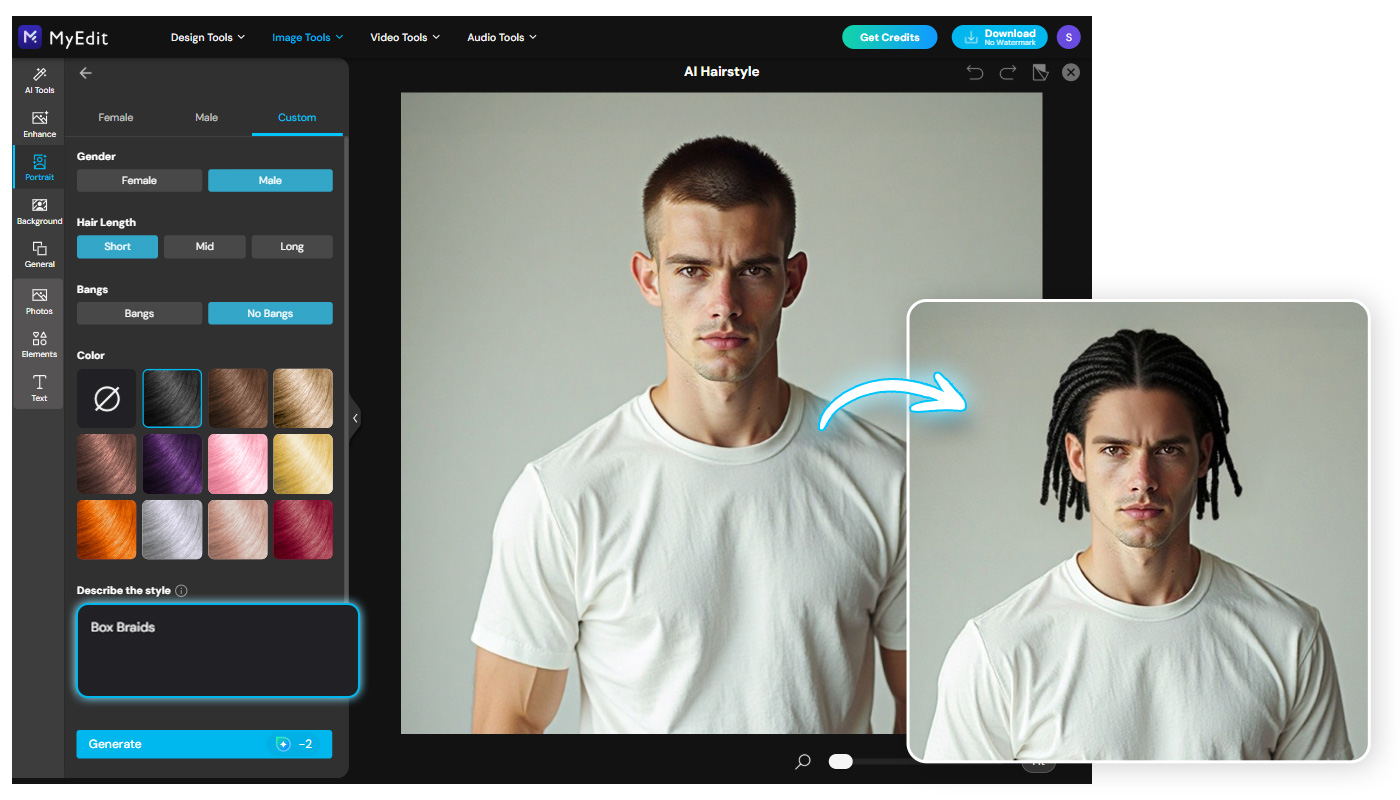Viewport: 1400px width, 800px height.
Task: Open the Photos sidebar panel
Action: [x=40, y=301]
